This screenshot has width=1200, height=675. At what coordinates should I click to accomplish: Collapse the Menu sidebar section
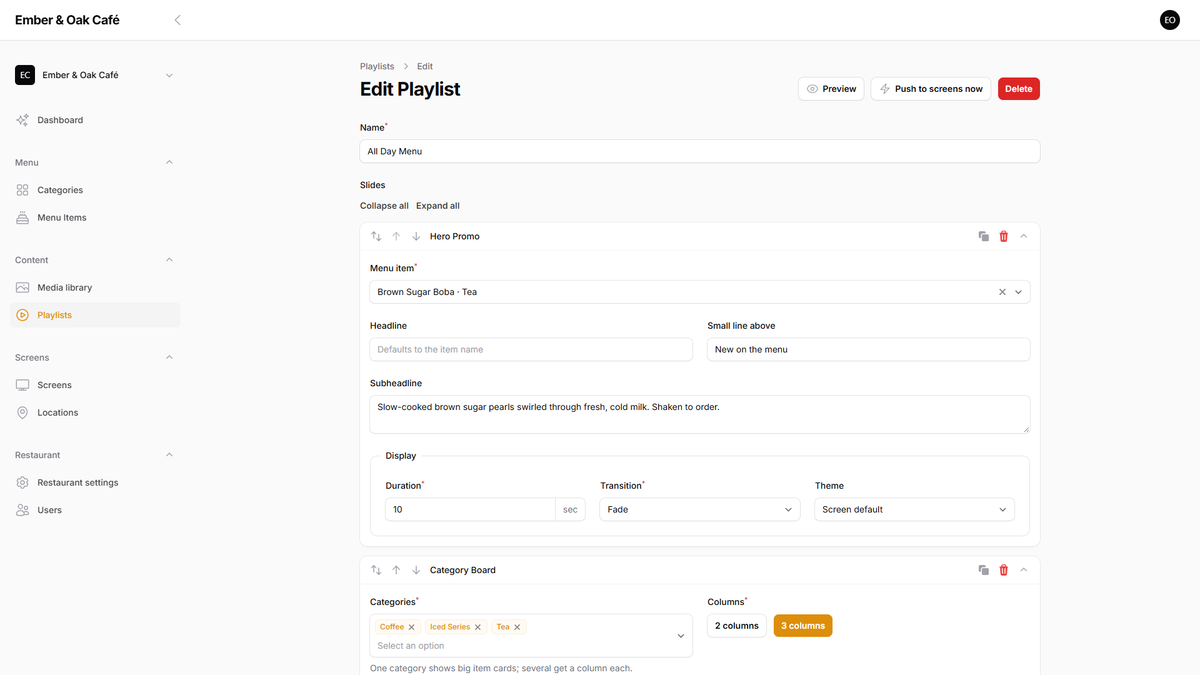[x=169, y=162]
